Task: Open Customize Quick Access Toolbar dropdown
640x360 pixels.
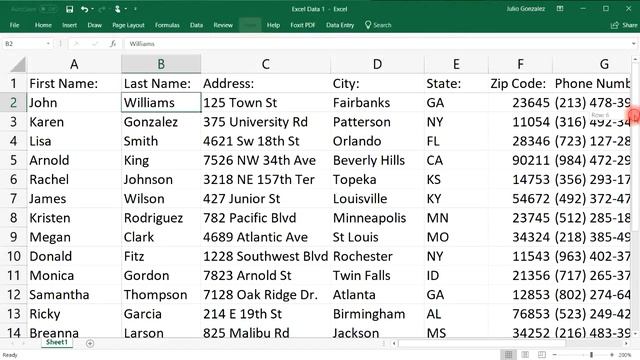Action: (135, 9)
